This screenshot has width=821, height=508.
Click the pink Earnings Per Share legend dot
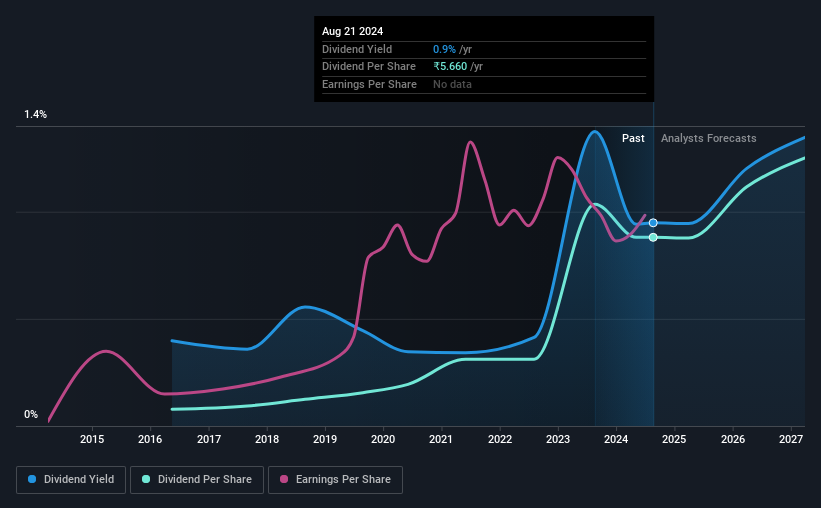284,479
